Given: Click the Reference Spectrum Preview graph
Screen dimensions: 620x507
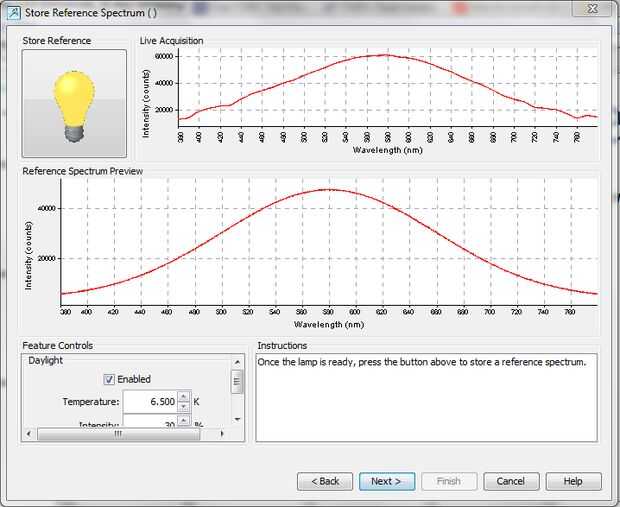Looking at the screenshot, I should (329, 241).
